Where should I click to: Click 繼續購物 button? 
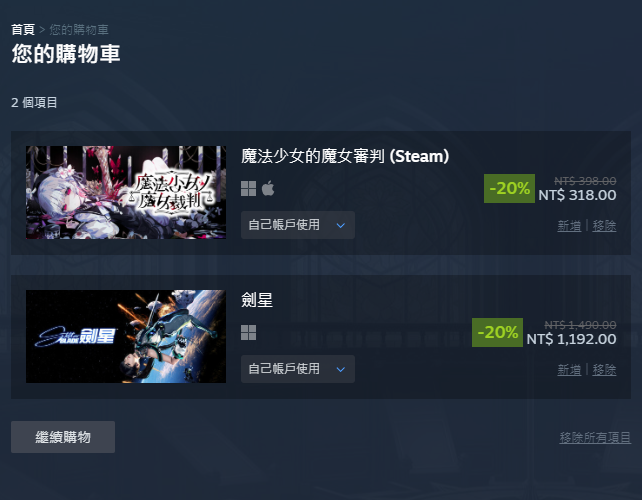tap(63, 437)
